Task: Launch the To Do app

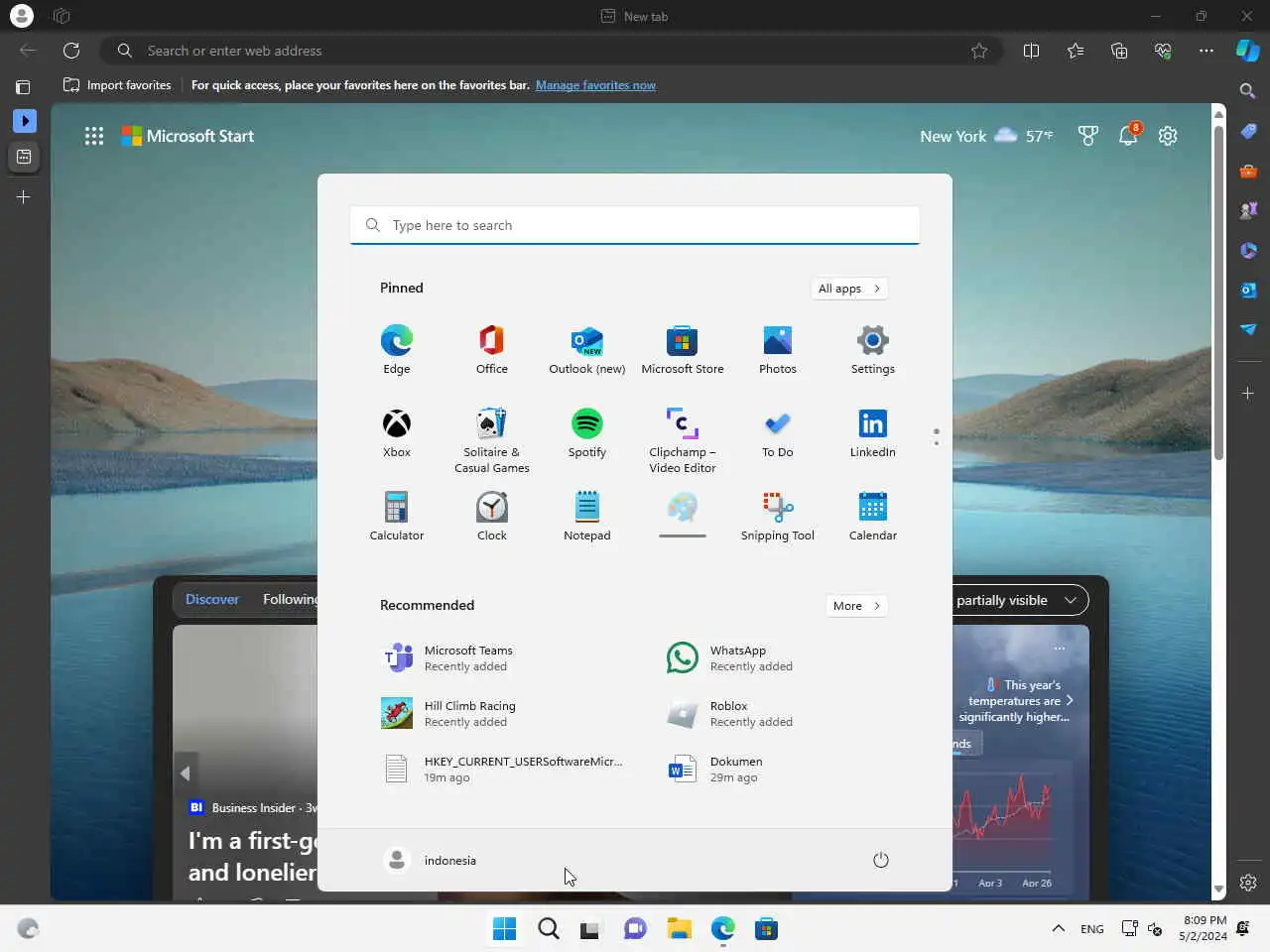Action: click(778, 433)
